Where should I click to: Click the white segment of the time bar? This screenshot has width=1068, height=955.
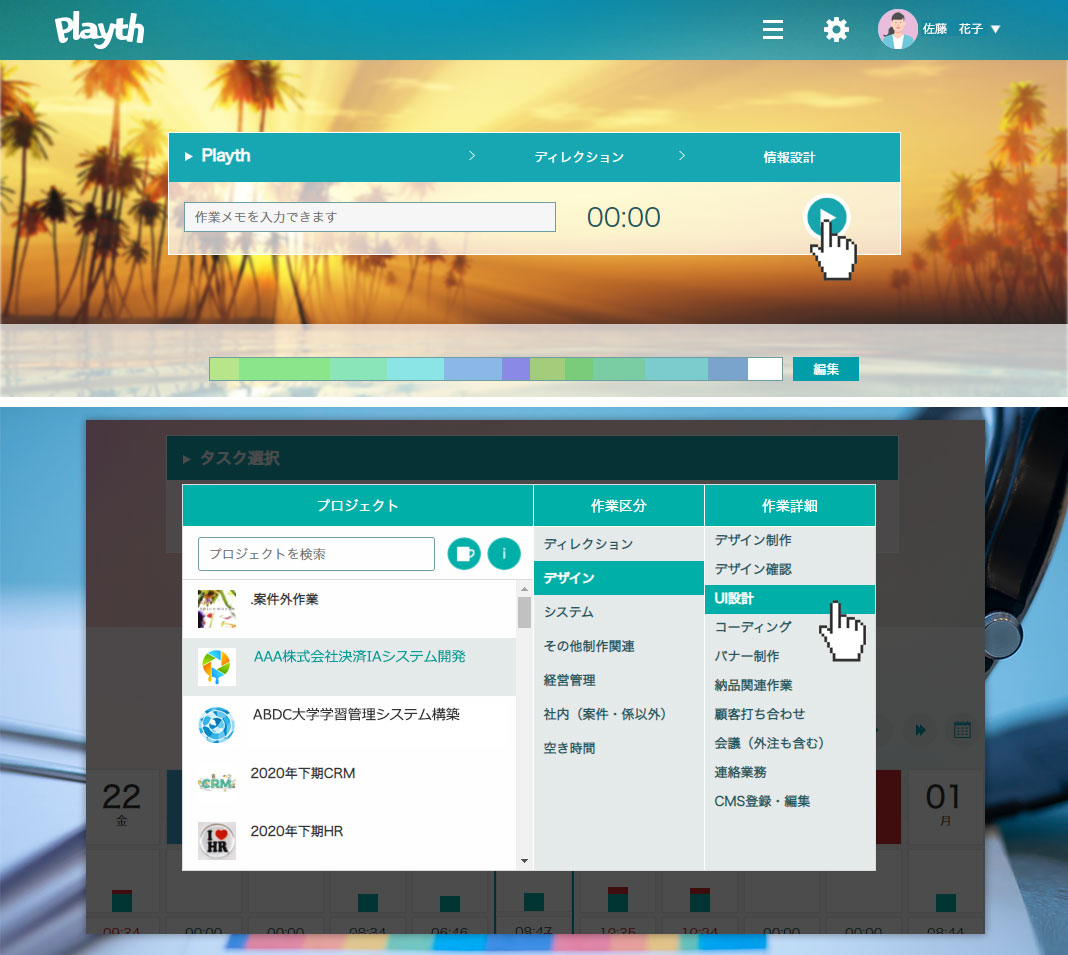click(x=764, y=369)
